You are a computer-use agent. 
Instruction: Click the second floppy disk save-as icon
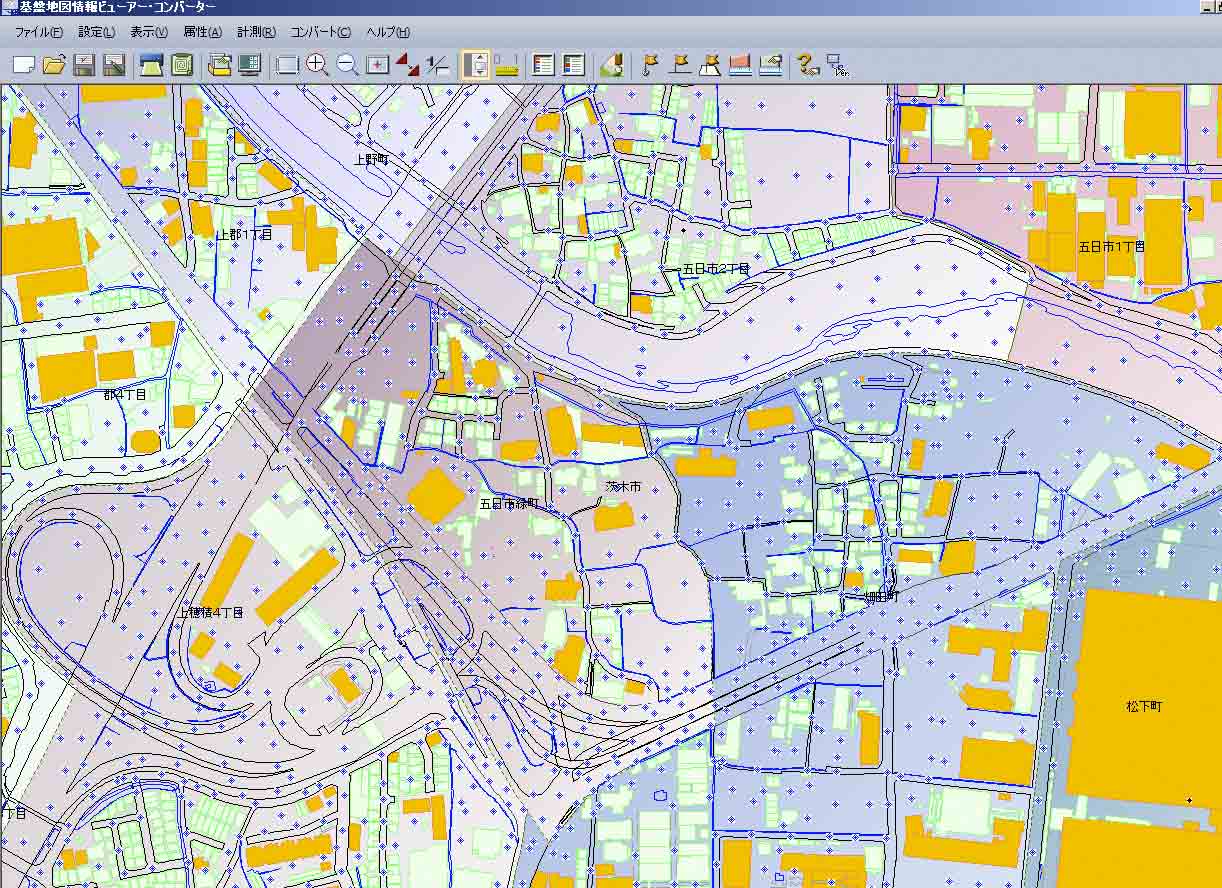[113, 65]
